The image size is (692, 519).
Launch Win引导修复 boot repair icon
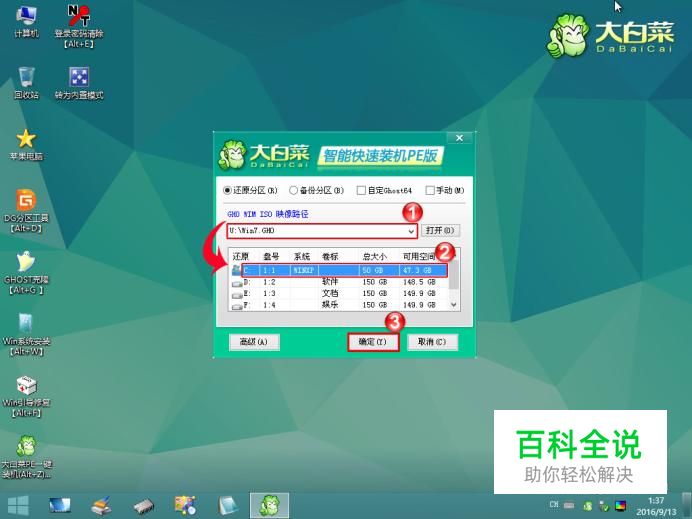[26, 396]
